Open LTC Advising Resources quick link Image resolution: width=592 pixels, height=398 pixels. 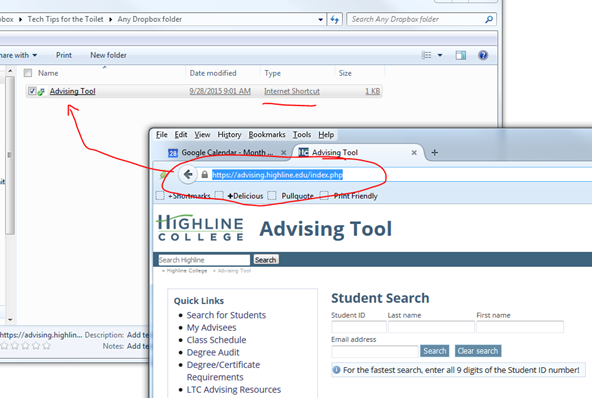[x=234, y=389]
